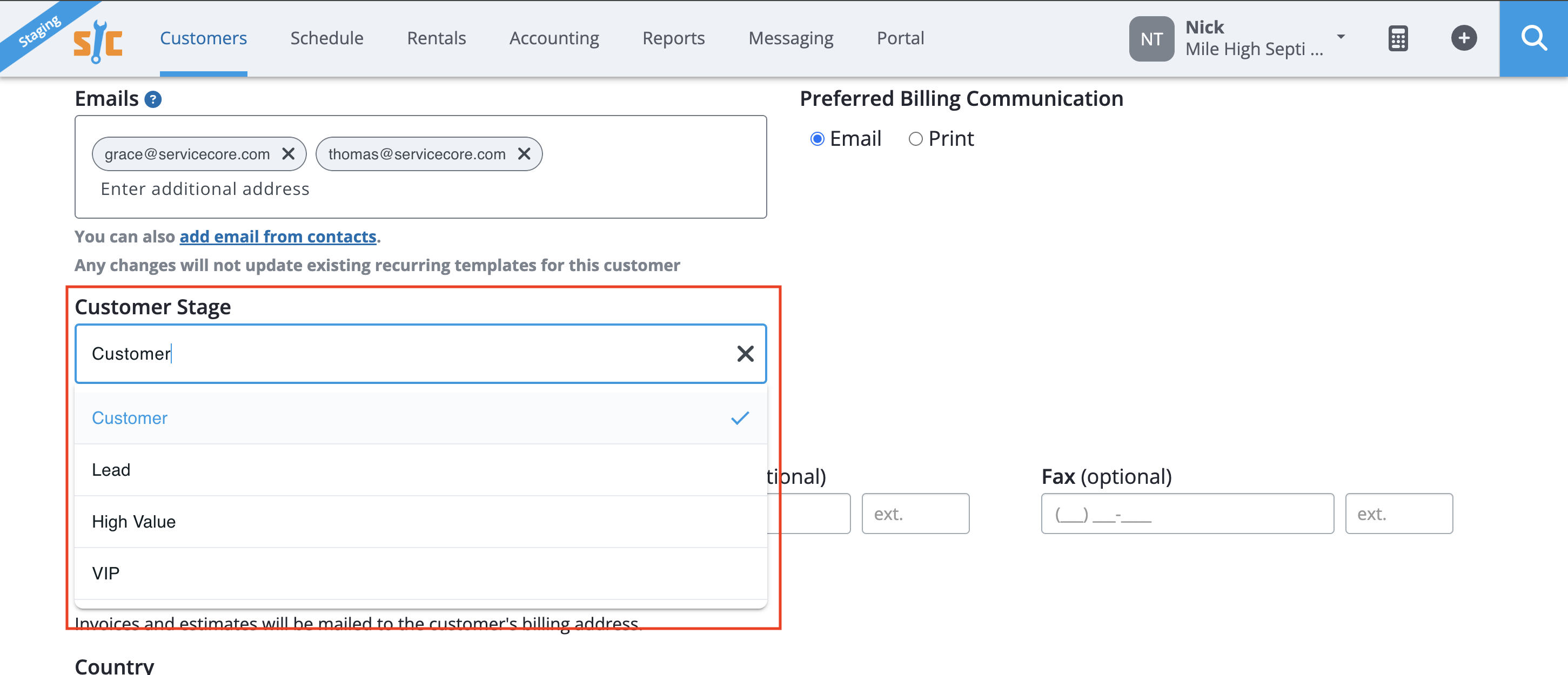
Task: Select the Email billing radio button
Action: (x=817, y=139)
